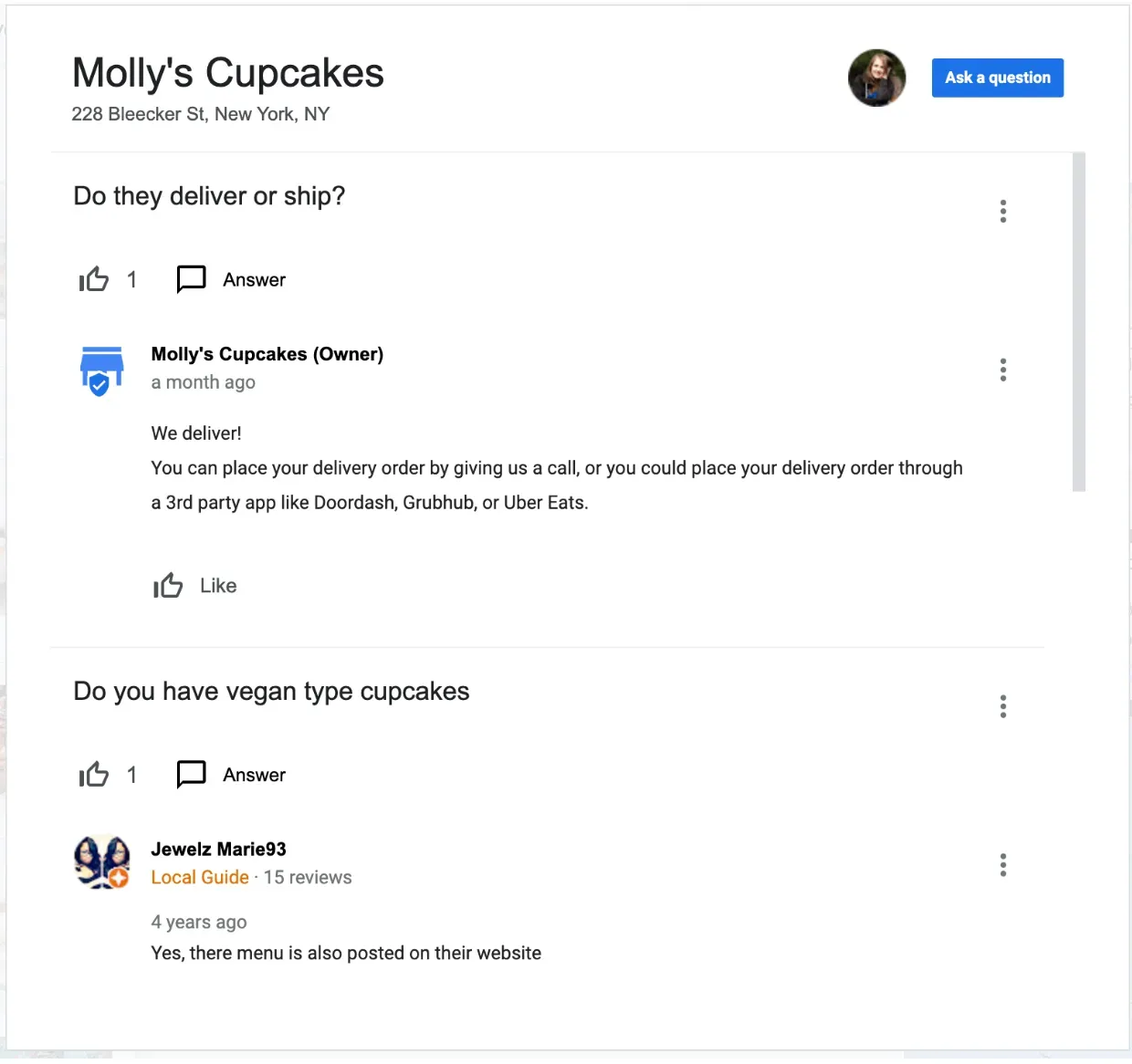Open the Molly's Cupcakes (Owner) name link
Image resolution: width=1132 pixels, height=1064 pixels.
(x=267, y=354)
